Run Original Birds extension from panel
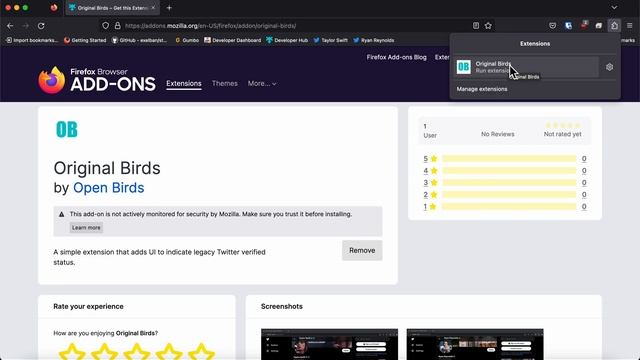Screen dimensions: 640x360 point(526,67)
